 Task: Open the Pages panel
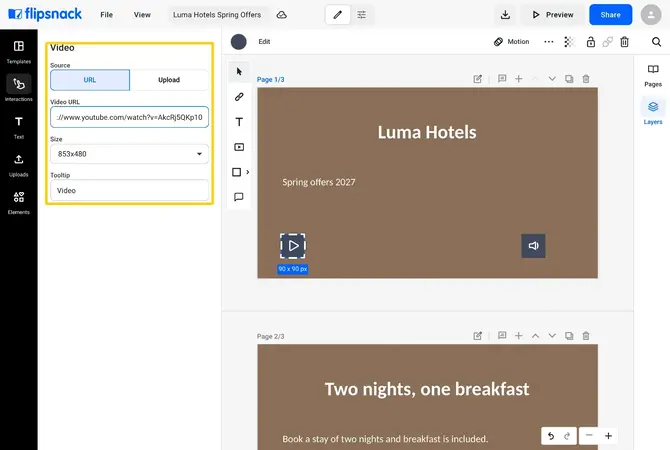tap(652, 76)
